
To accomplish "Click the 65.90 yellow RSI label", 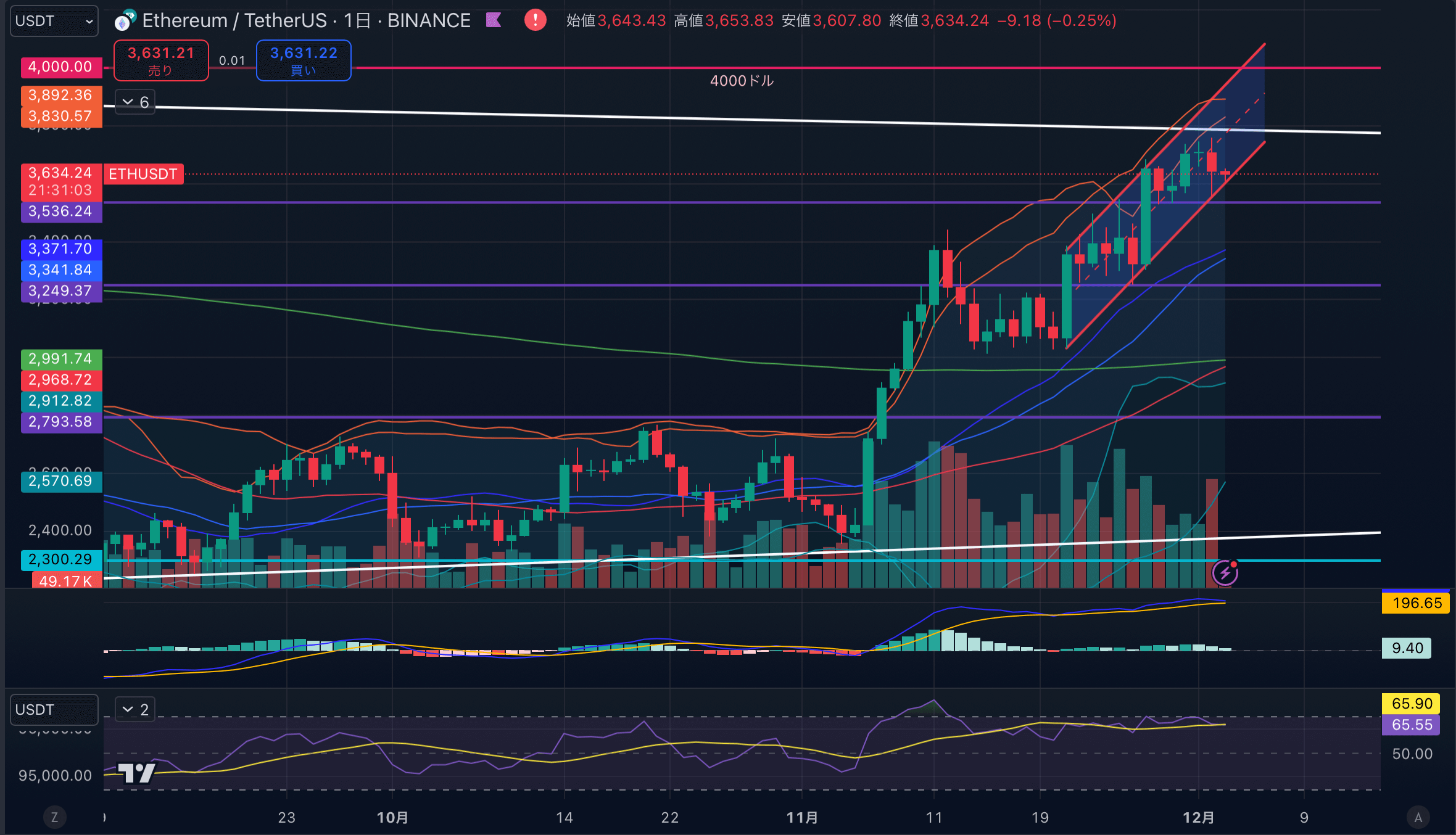I will point(1411,704).
